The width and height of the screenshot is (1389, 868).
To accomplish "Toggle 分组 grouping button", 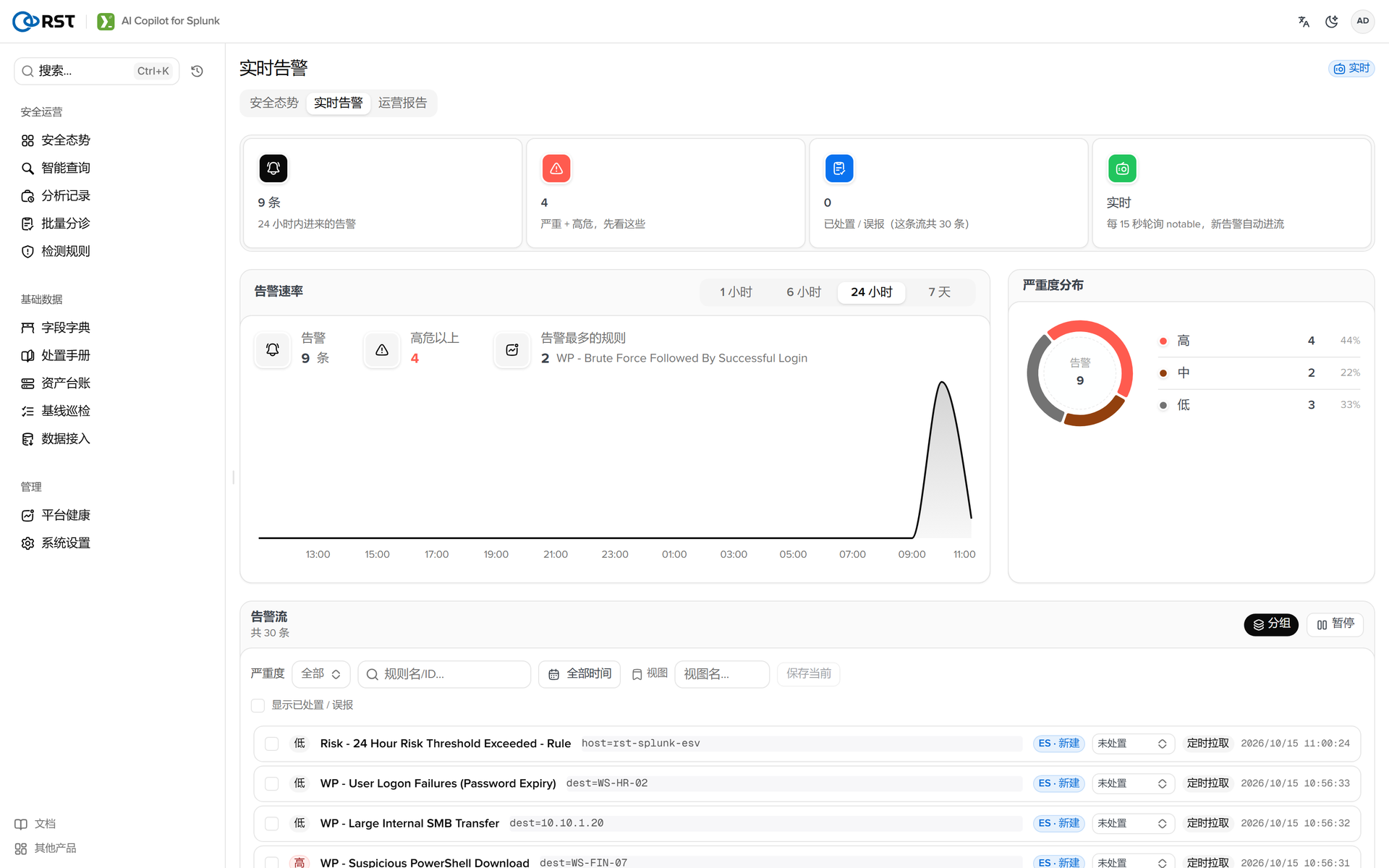I will (1271, 624).
